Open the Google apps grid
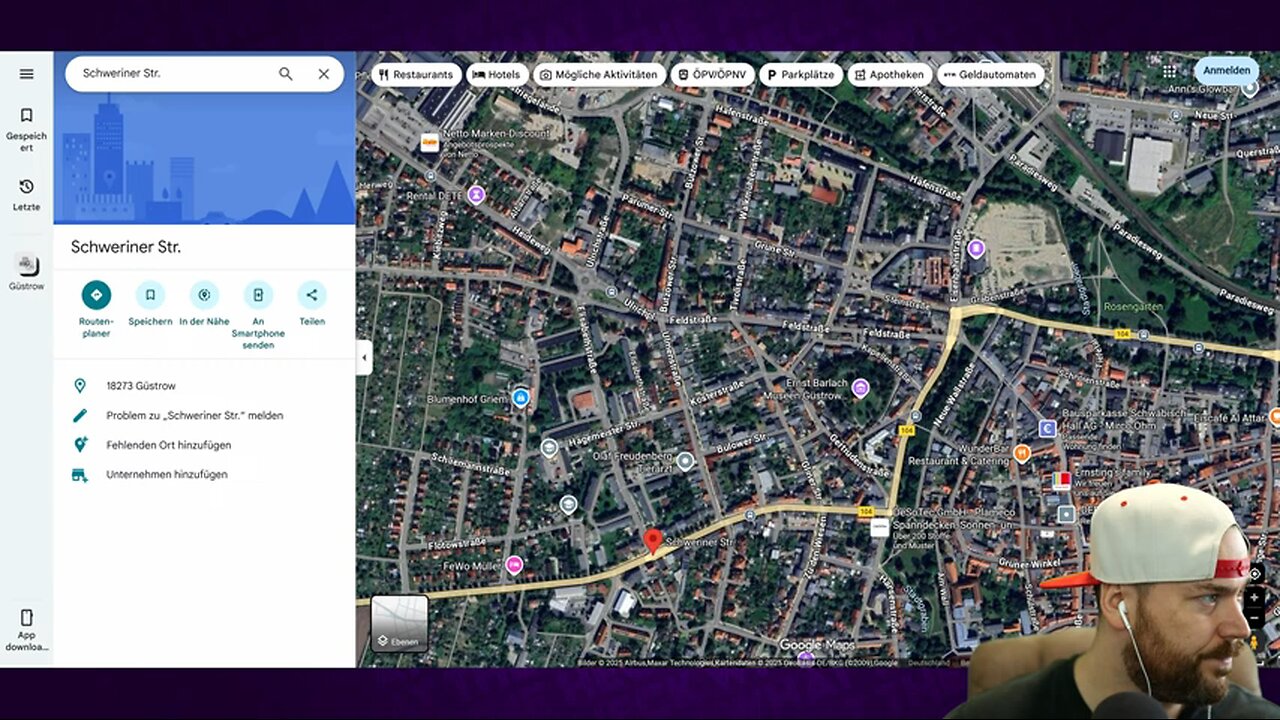This screenshot has width=1280, height=720. click(x=1169, y=71)
